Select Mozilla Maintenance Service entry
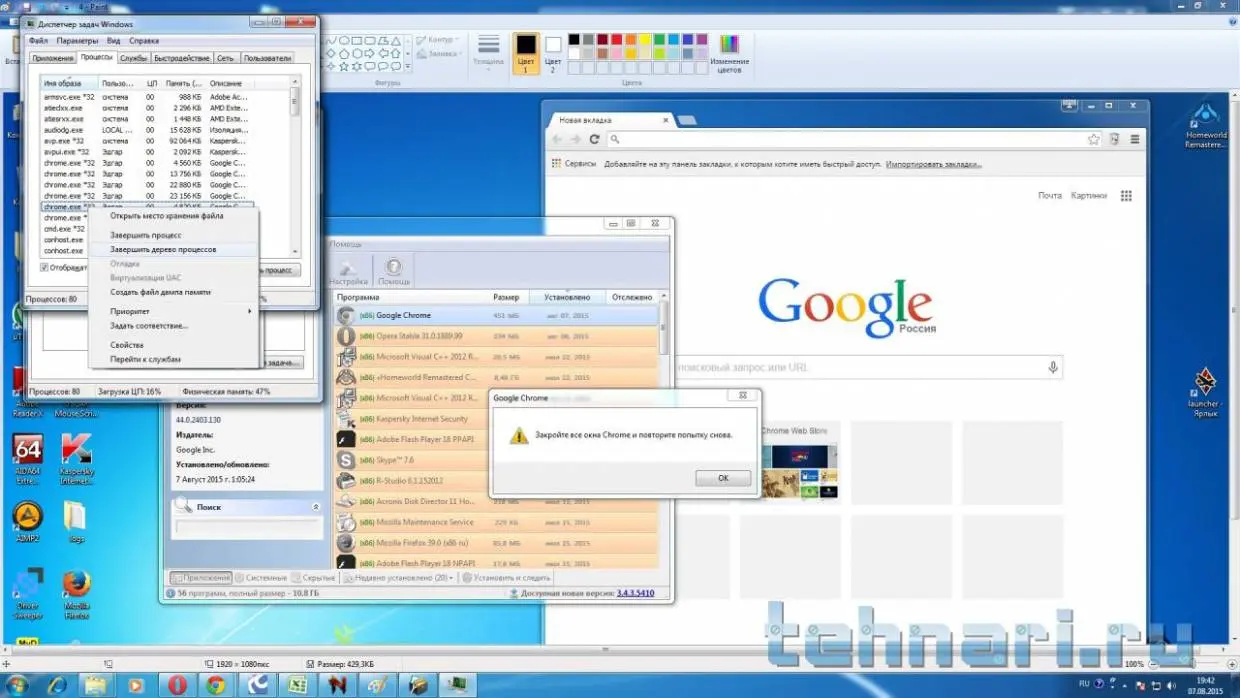 click(x=497, y=522)
